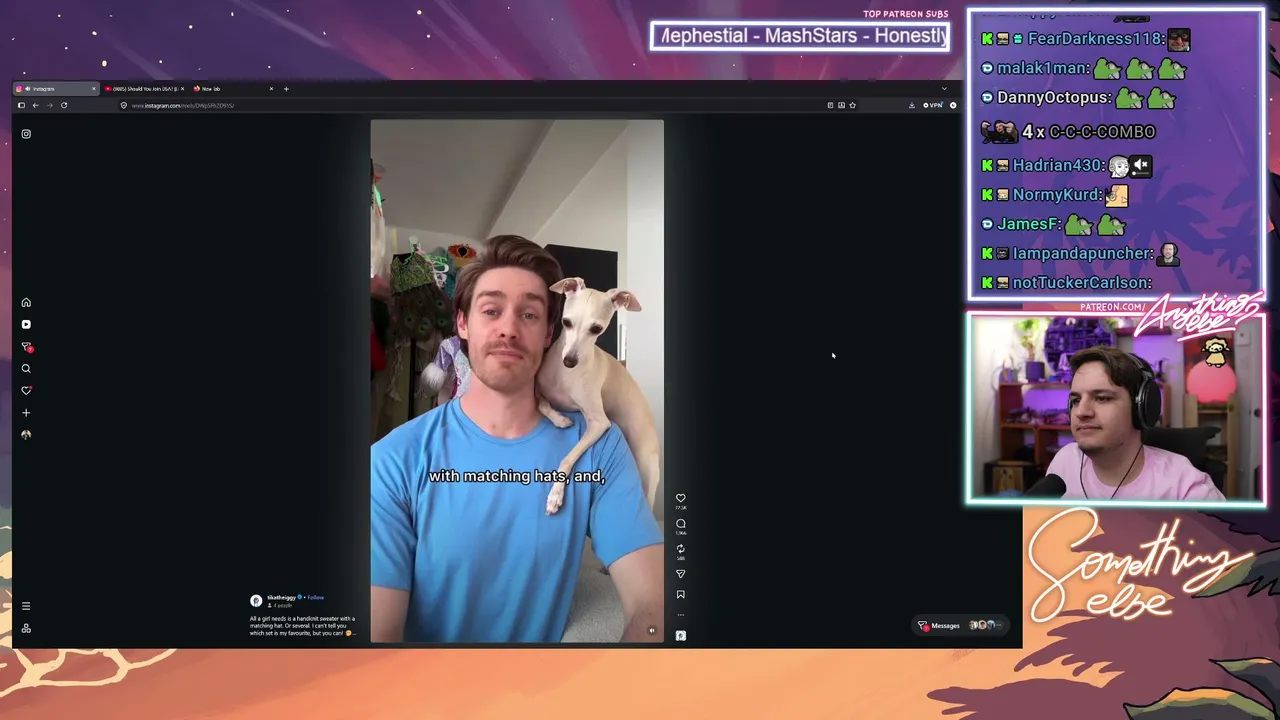Click NormyKurd in stream chat

(1058, 196)
